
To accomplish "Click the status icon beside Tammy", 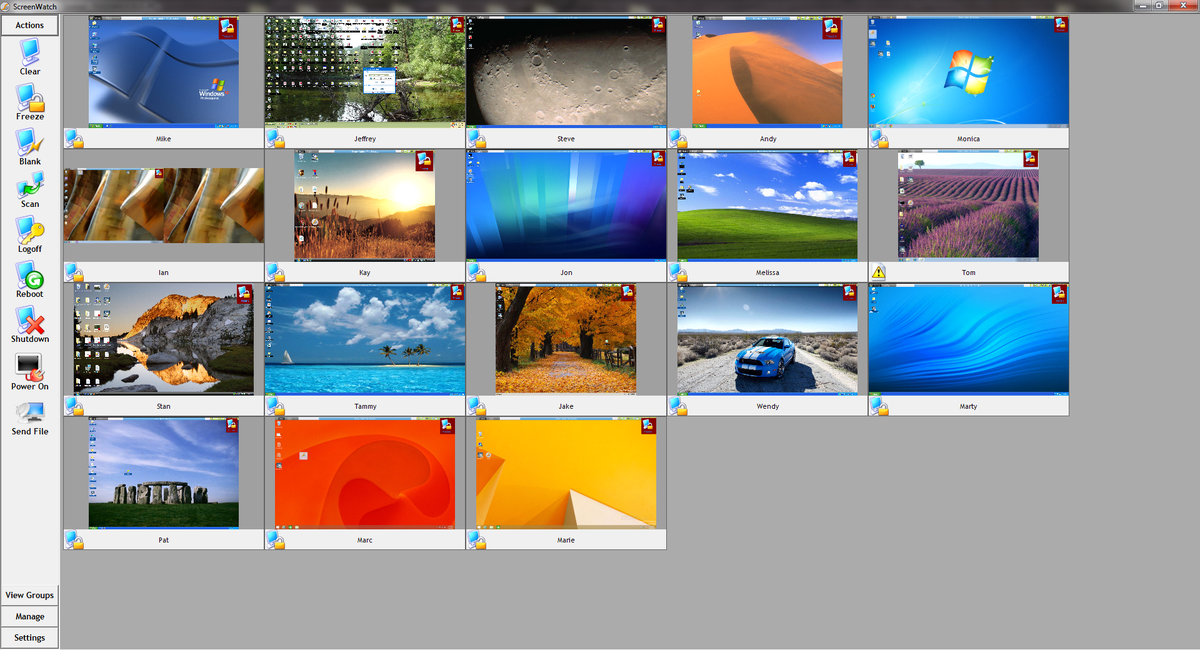I will click(275, 406).
